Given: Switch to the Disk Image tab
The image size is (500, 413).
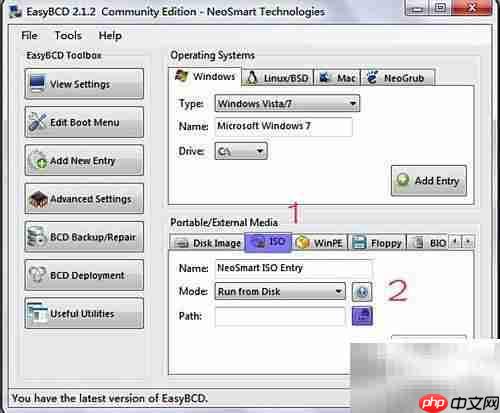Looking at the screenshot, I should (x=207, y=243).
